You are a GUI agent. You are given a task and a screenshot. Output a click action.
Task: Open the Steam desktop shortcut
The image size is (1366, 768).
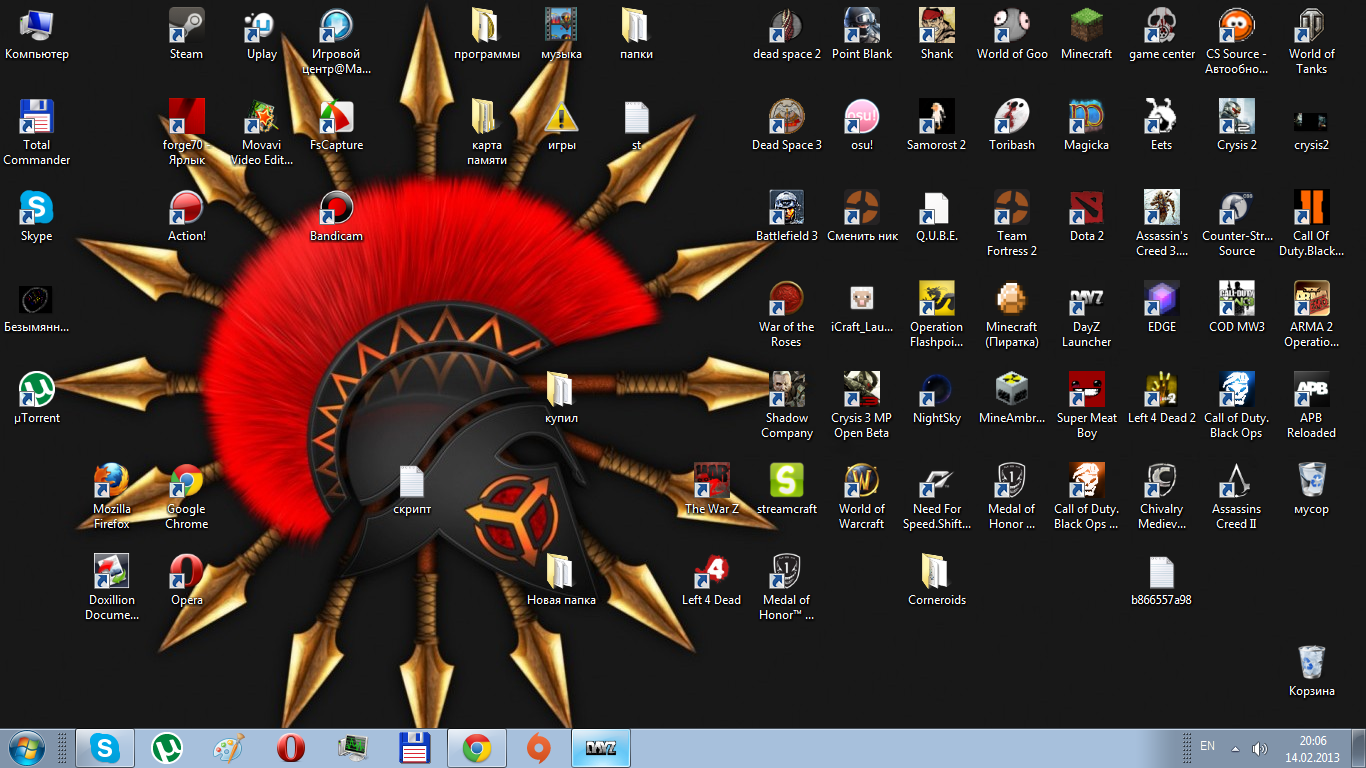(x=186, y=35)
